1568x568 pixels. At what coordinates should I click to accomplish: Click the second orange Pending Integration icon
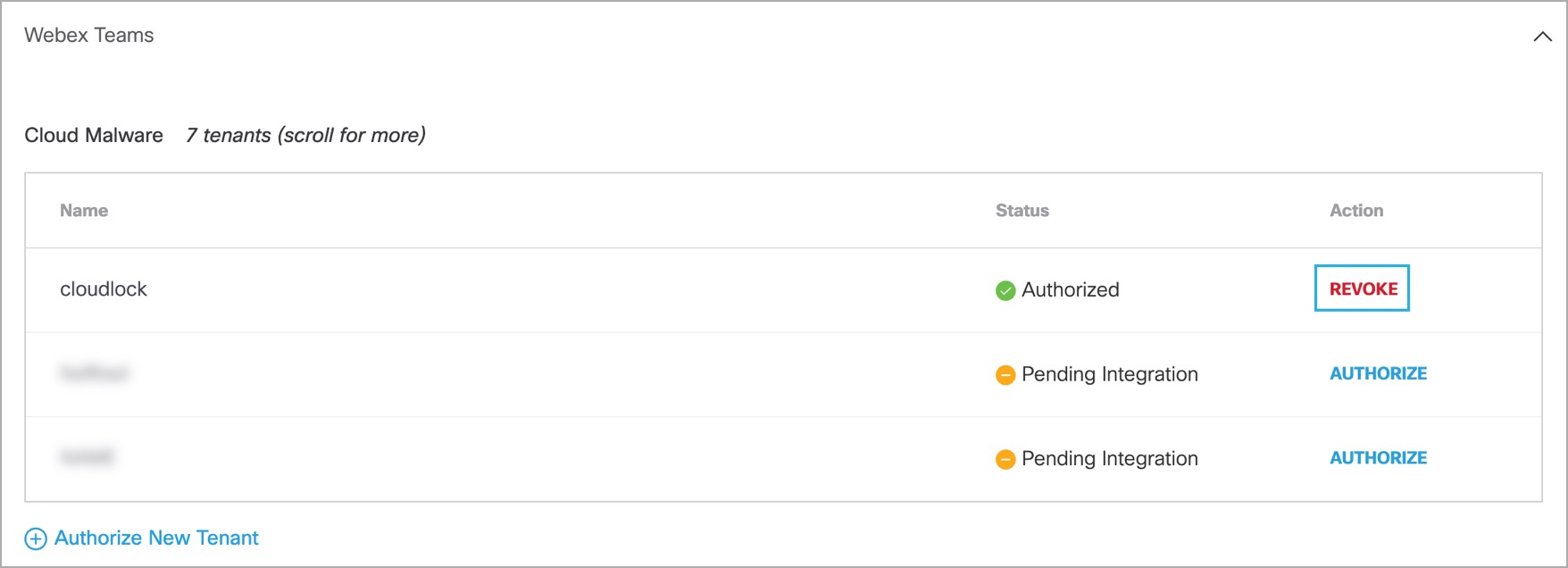[1005, 459]
